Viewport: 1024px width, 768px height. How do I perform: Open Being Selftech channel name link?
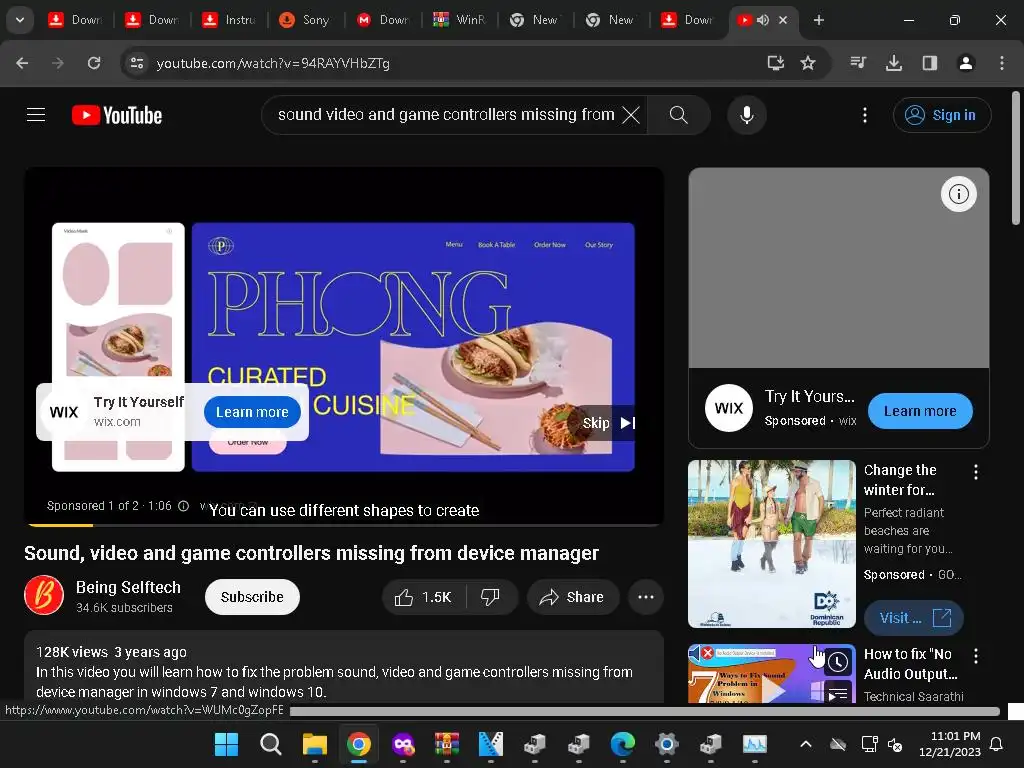[x=128, y=587]
